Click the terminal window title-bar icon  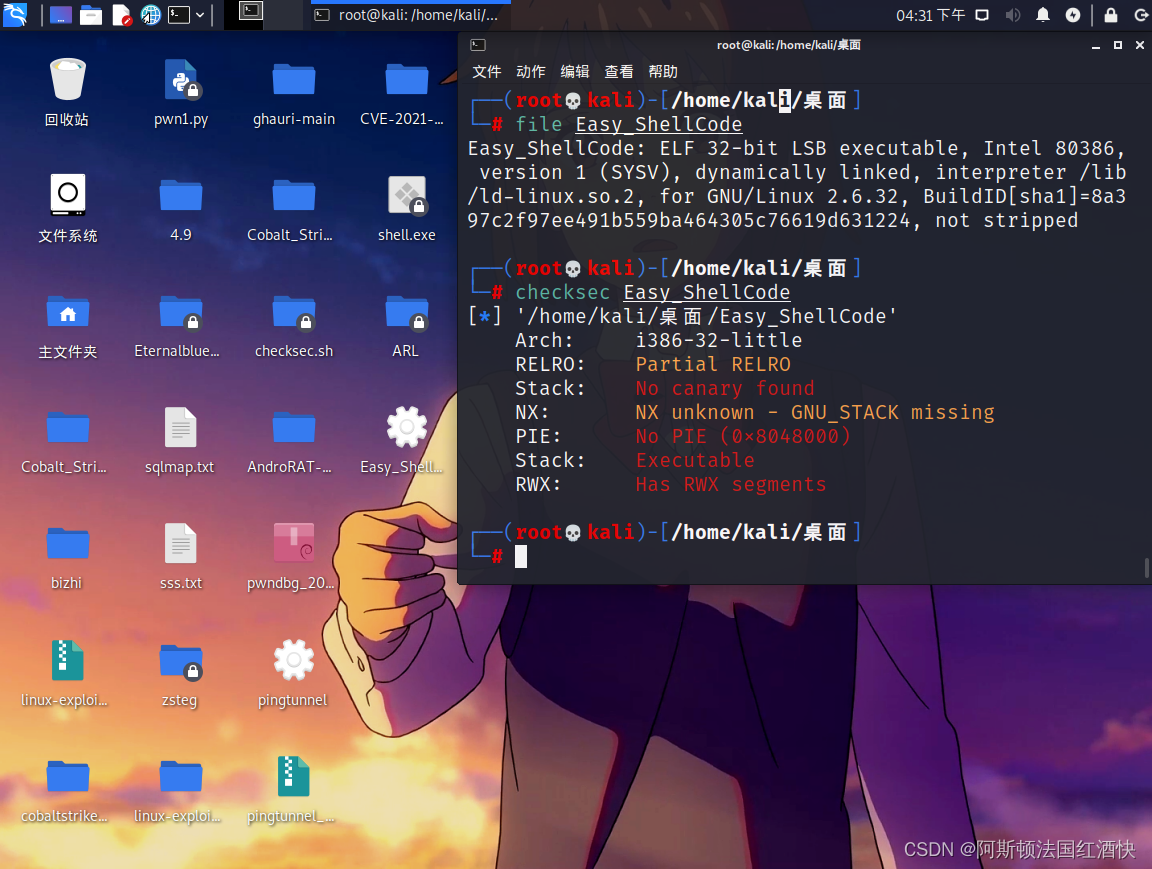[x=478, y=45]
